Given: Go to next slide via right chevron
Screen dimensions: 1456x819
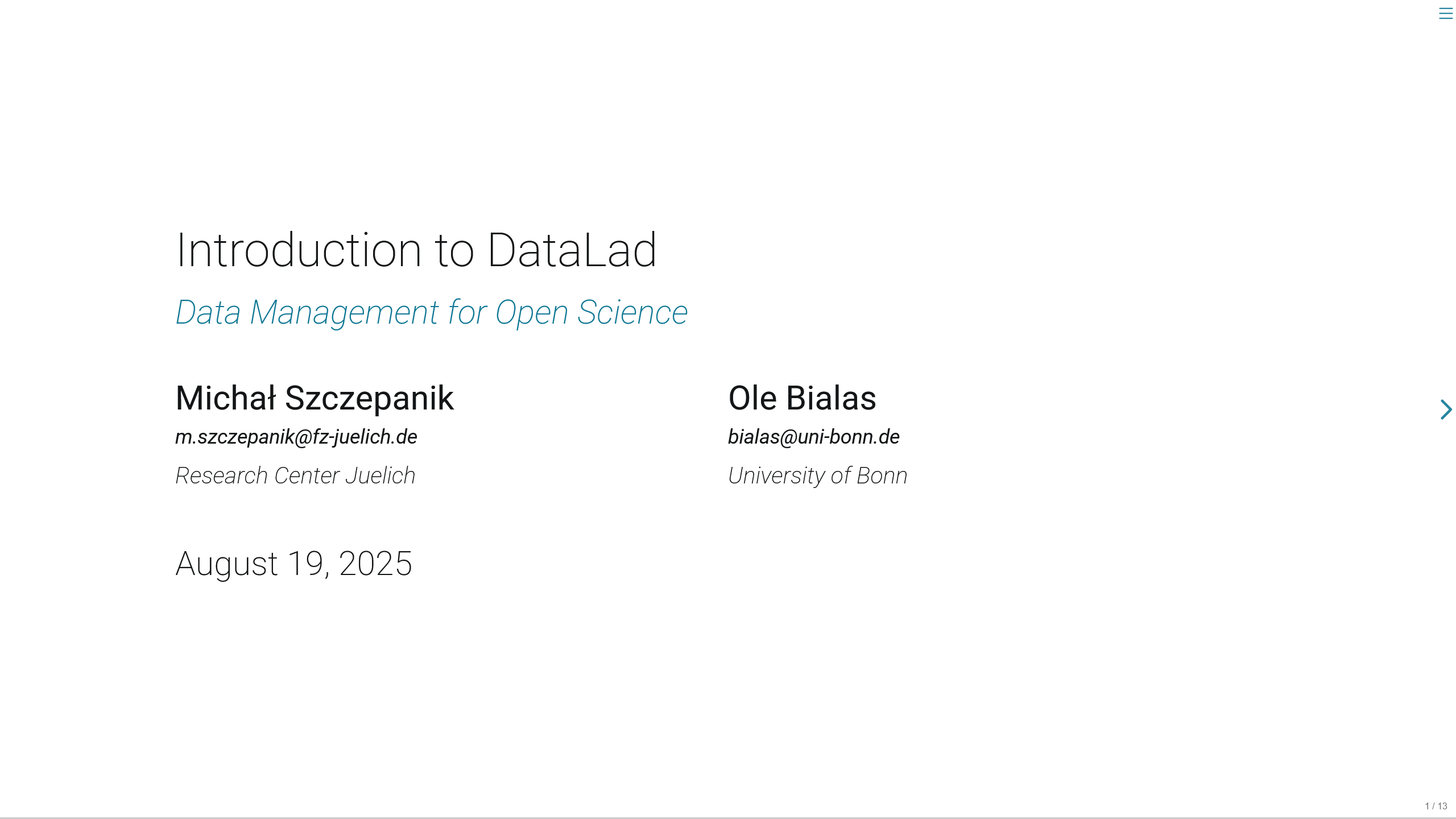Looking at the screenshot, I should click(1446, 409).
